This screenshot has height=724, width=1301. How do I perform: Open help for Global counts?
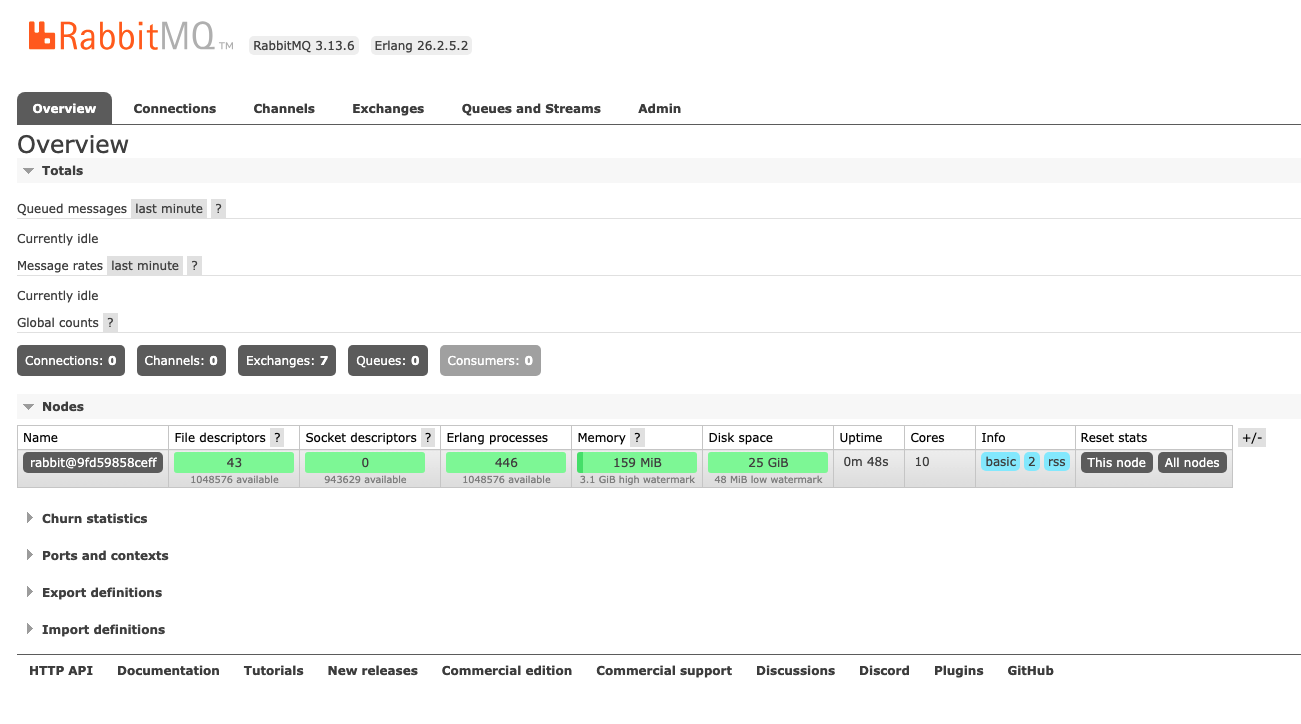pos(110,323)
